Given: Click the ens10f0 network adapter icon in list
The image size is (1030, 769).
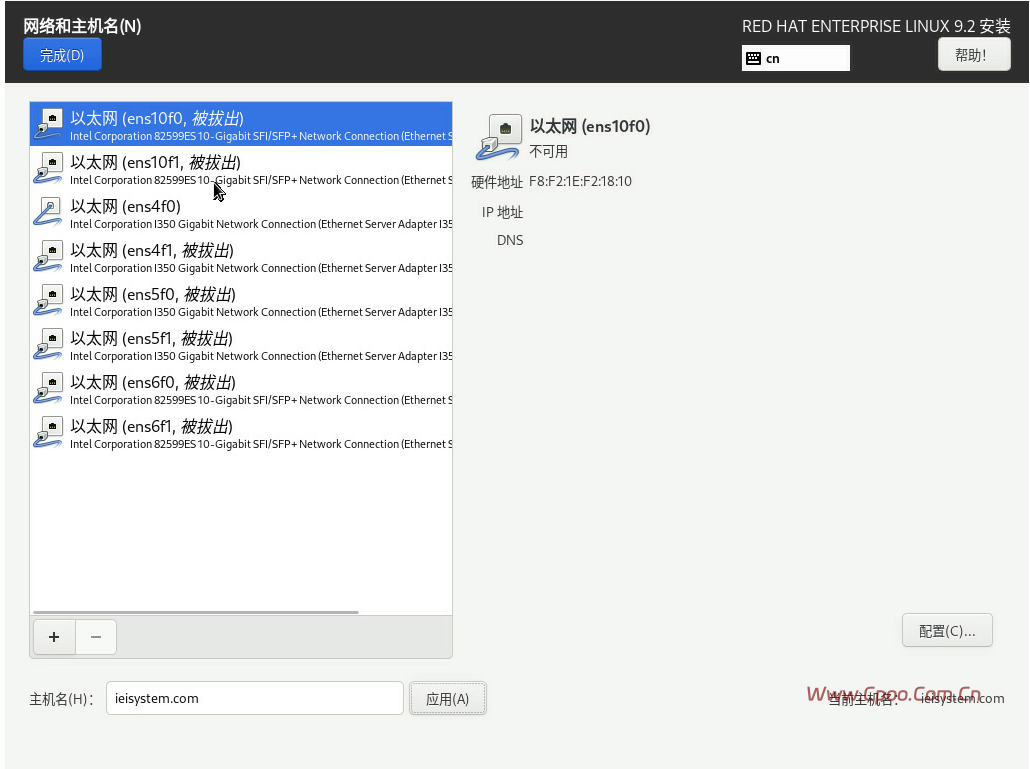Looking at the screenshot, I should coord(48,124).
